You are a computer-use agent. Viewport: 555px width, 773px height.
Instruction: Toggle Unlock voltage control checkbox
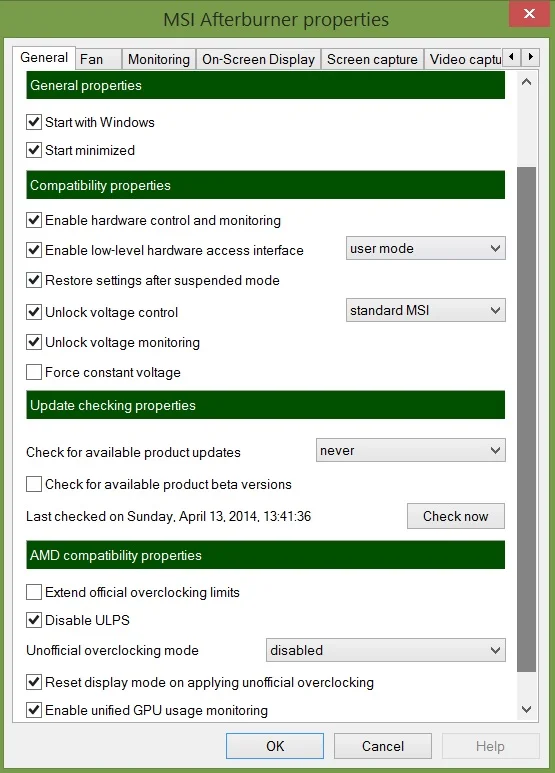coord(34,312)
